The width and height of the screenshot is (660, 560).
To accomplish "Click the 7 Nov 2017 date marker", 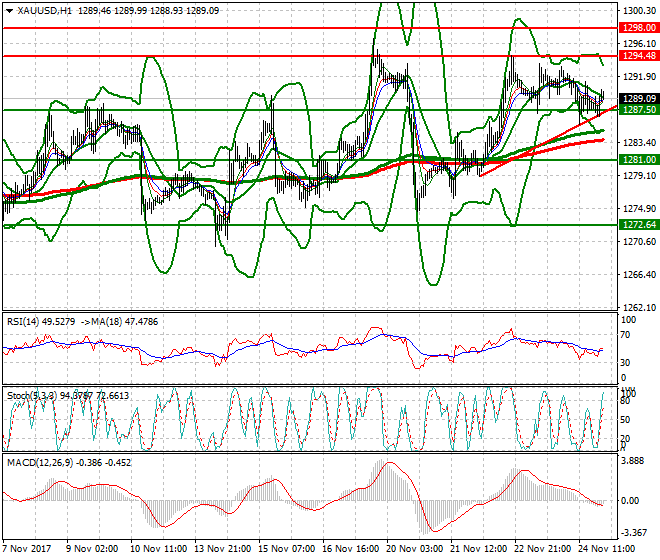I will (x=26, y=551).
